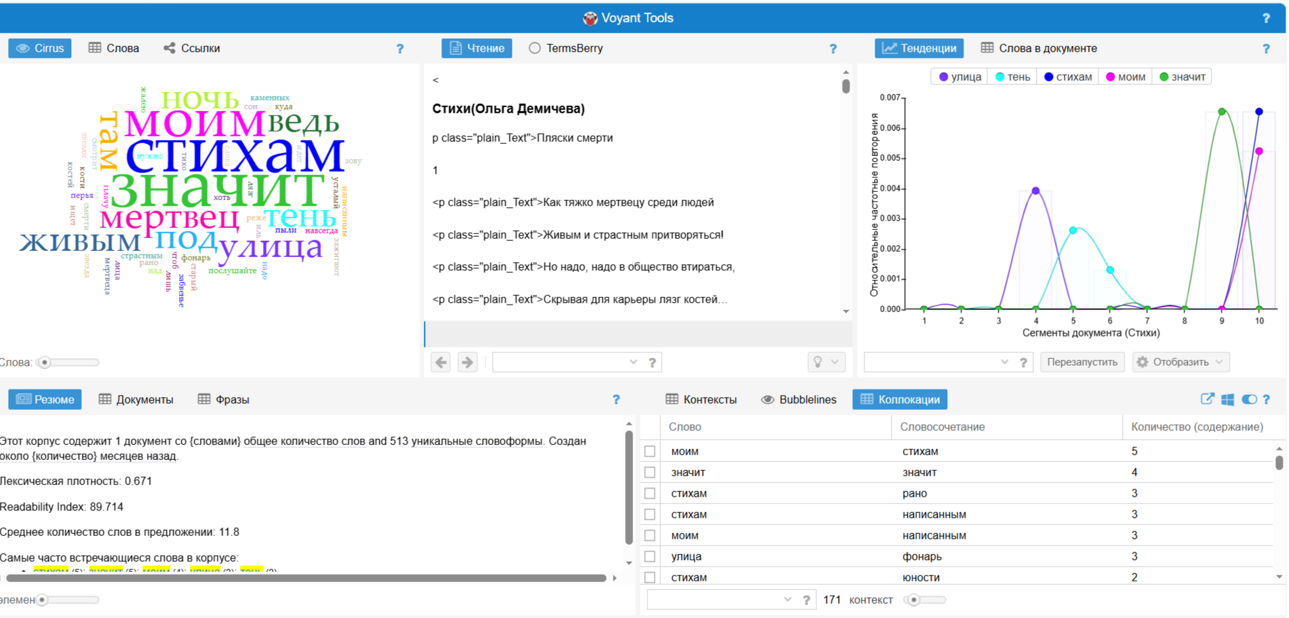Tick checkbox for row значит – значит
This screenshot has width=1289, height=618.
click(x=650, y=472)
